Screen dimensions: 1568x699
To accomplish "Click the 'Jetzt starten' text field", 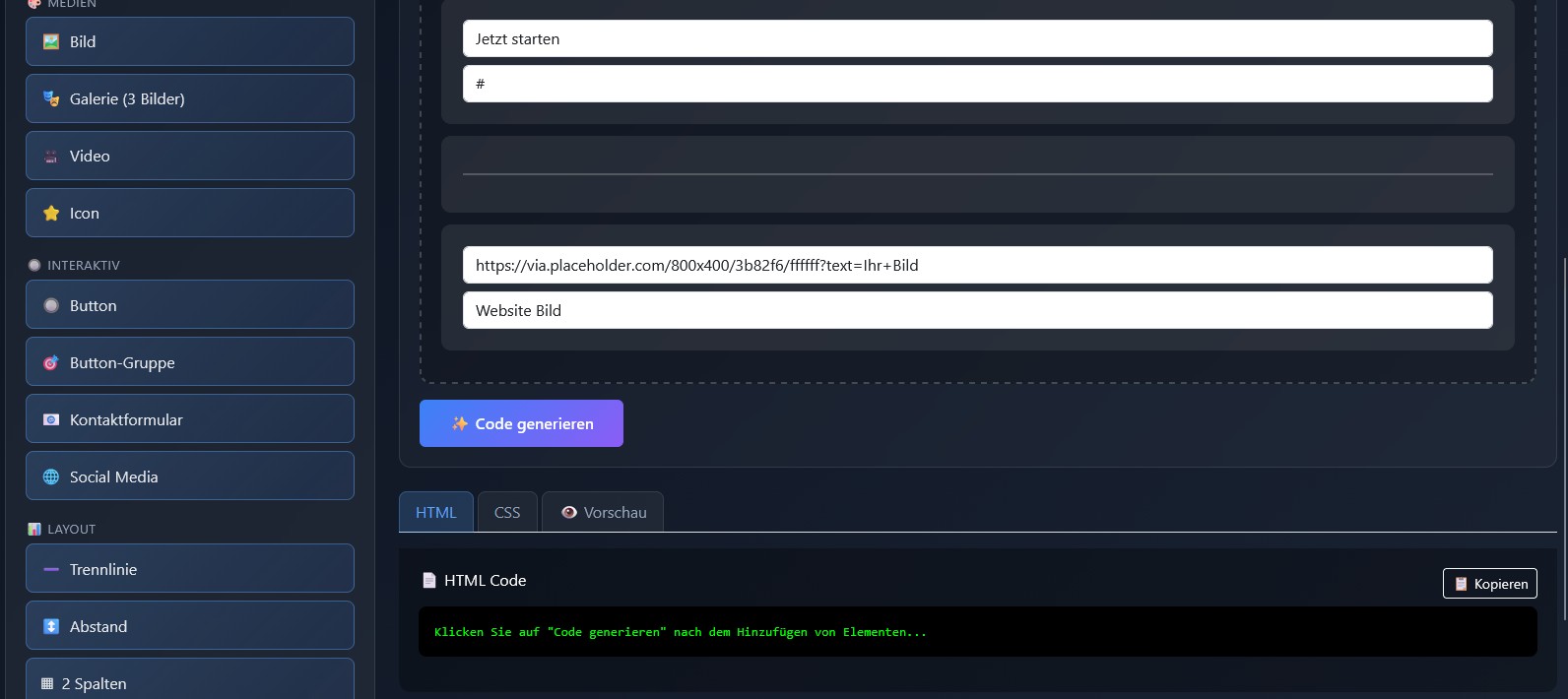I will click(977, 39).
